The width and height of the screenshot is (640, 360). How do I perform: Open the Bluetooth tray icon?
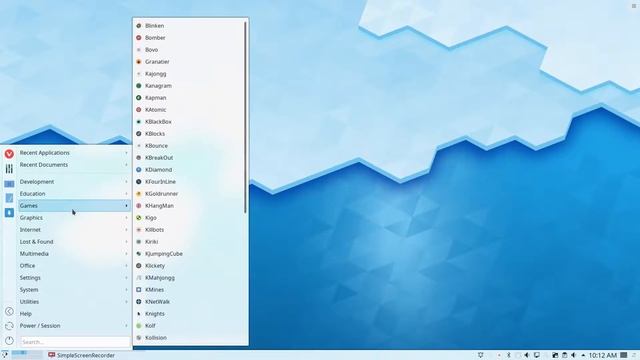(x=509, y=356)
